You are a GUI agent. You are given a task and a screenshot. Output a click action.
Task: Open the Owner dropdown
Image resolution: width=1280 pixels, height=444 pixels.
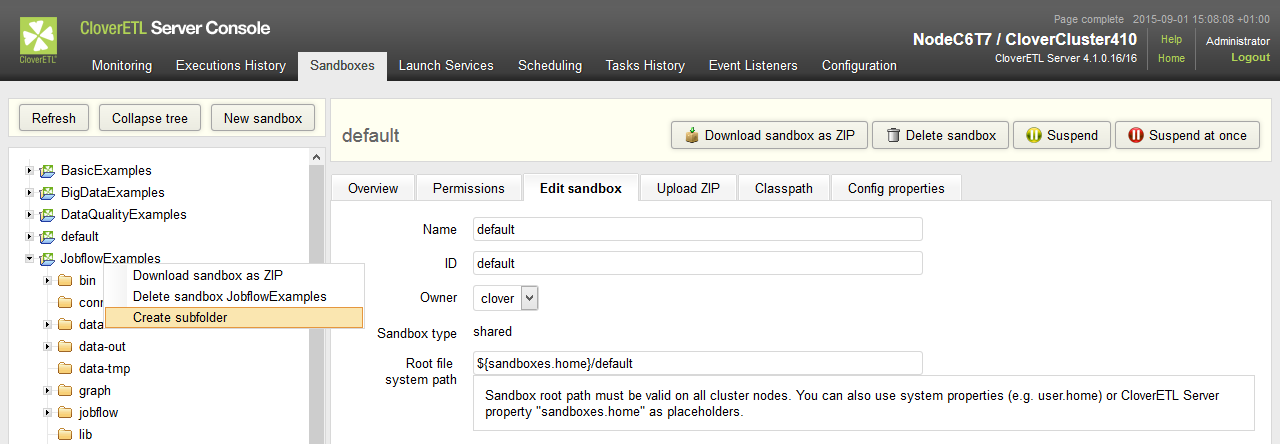[506, 298]
